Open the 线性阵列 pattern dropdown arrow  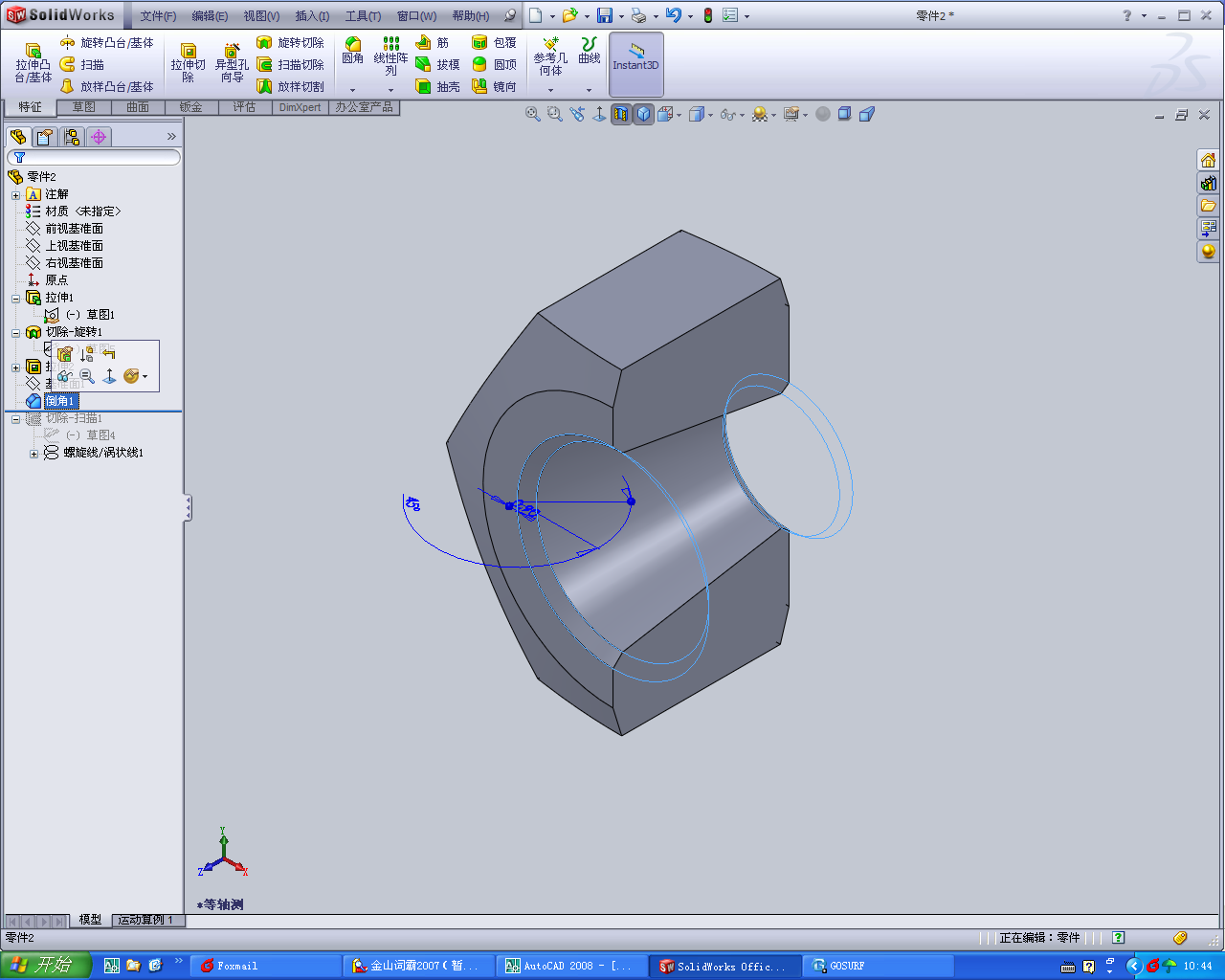click(x=390, y=90)
